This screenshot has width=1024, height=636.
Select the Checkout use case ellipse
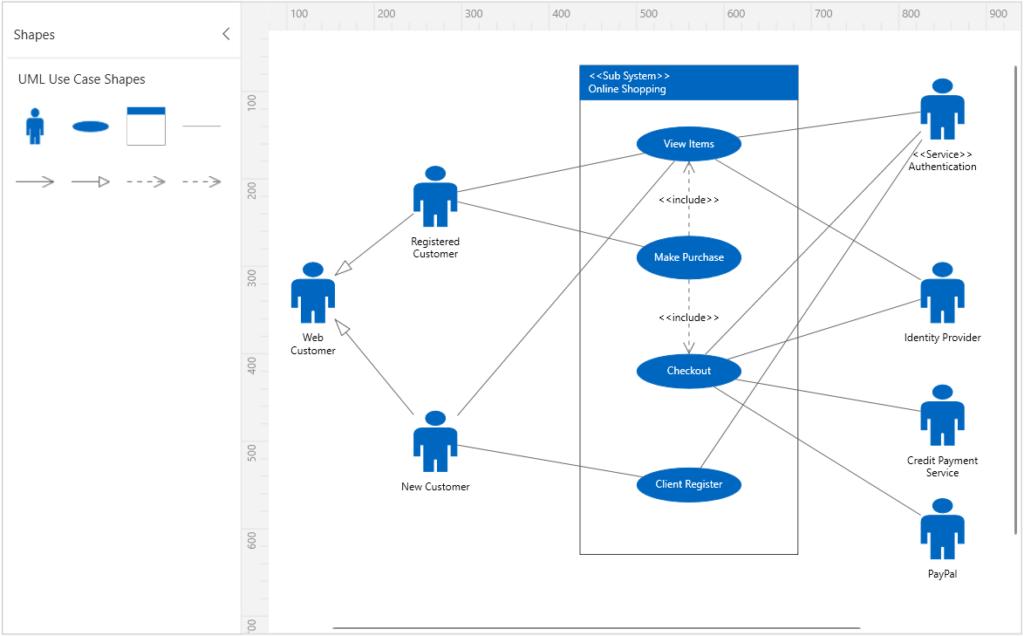coord(689,371)
